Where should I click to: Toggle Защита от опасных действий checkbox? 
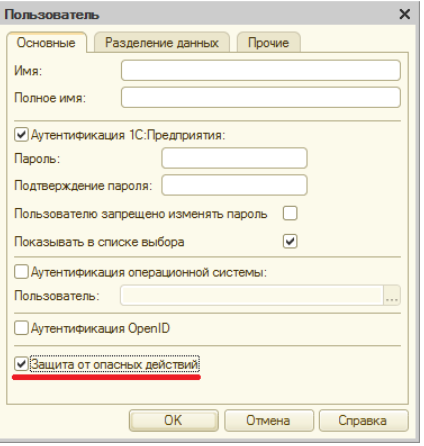21,364
